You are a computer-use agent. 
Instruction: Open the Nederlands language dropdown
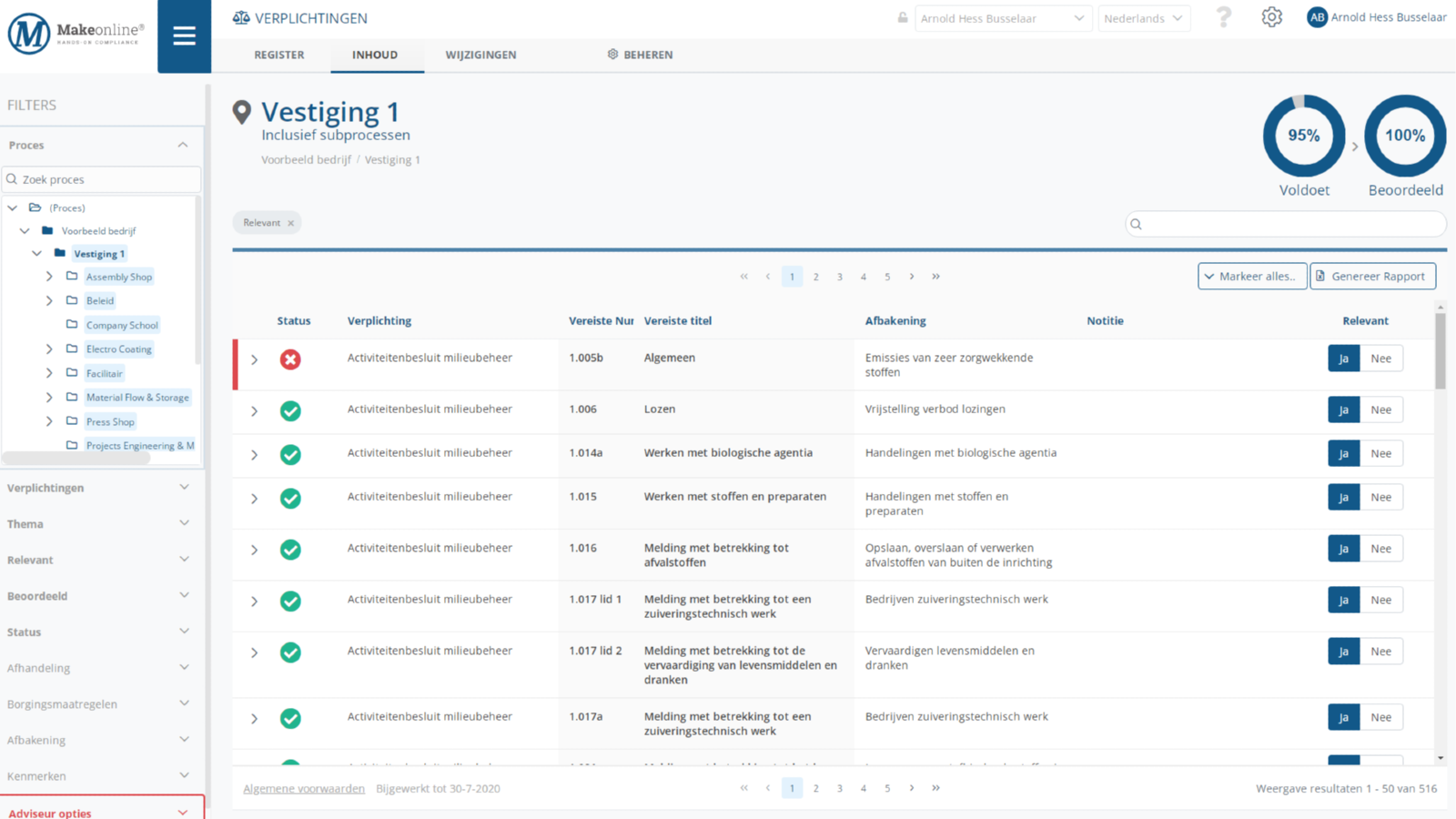coord(1143,18)
